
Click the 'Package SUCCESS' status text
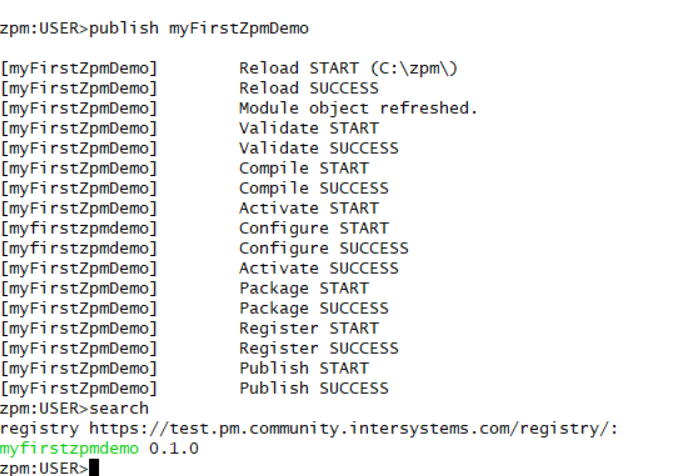pos(313,308)
